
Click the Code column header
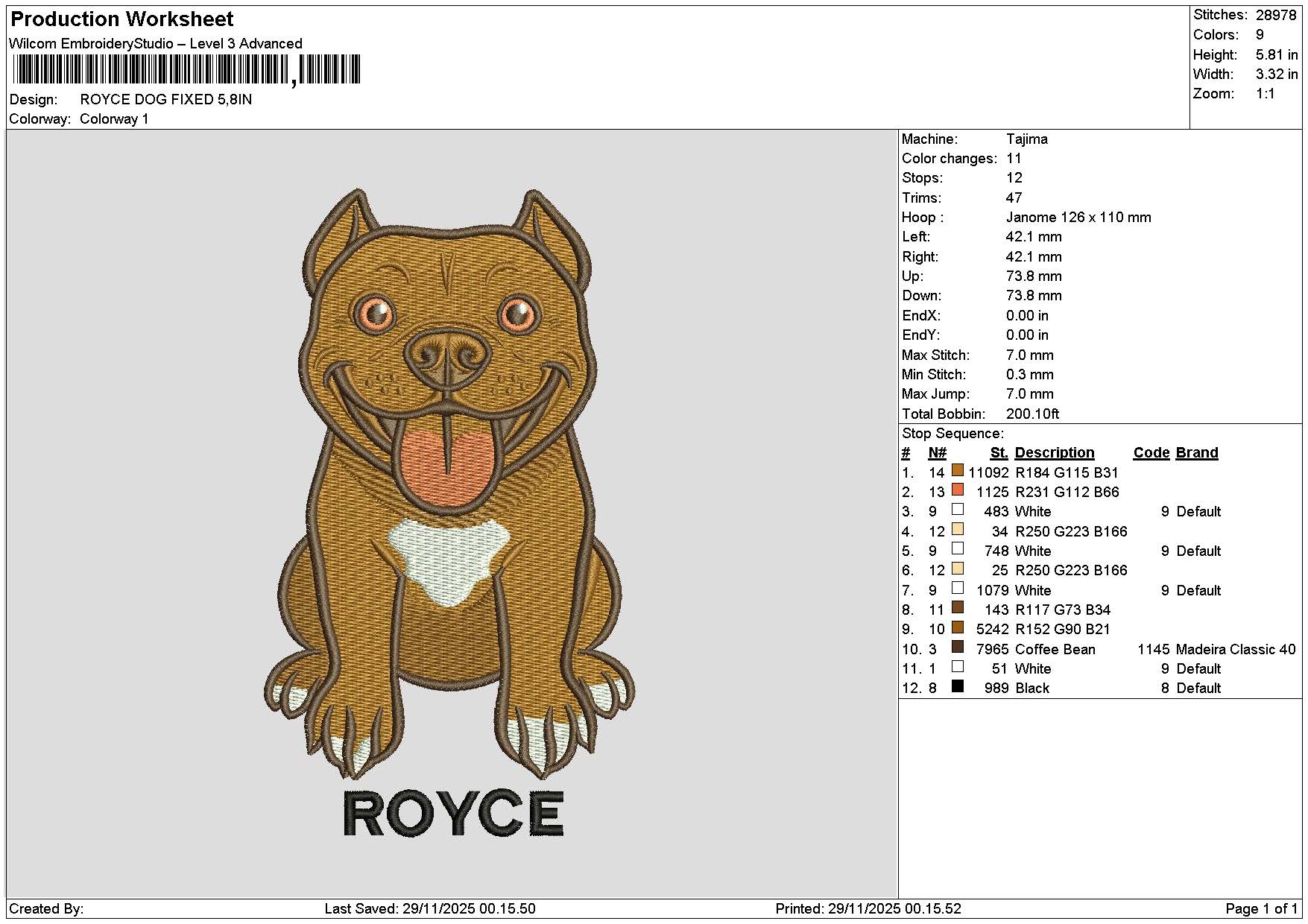click(x=1151, y=453)
